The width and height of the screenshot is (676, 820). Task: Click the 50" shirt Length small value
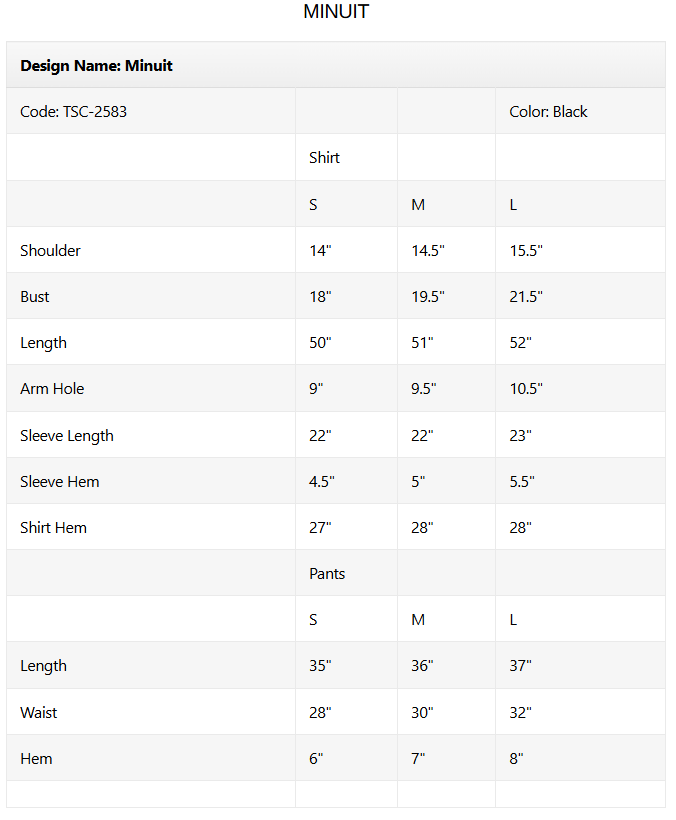pyautogui.click(x=320, y=343)
